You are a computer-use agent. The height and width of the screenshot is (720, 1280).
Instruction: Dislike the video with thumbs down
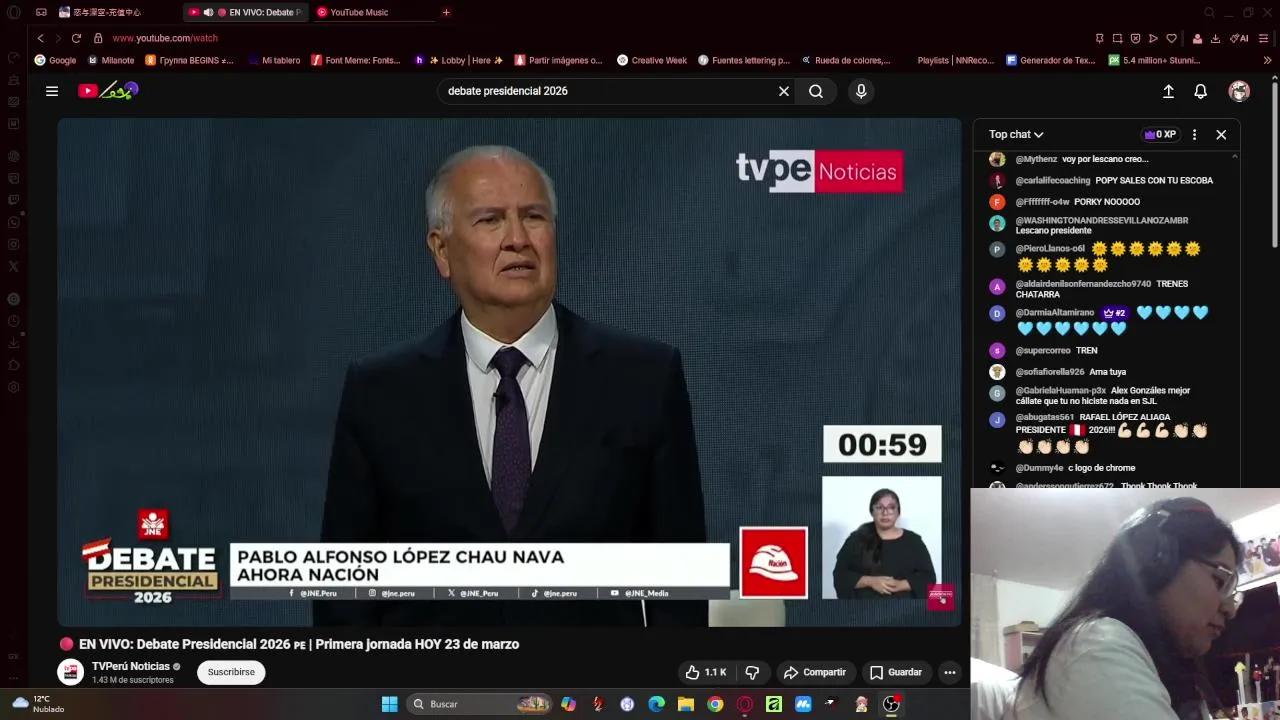point(752,672)
